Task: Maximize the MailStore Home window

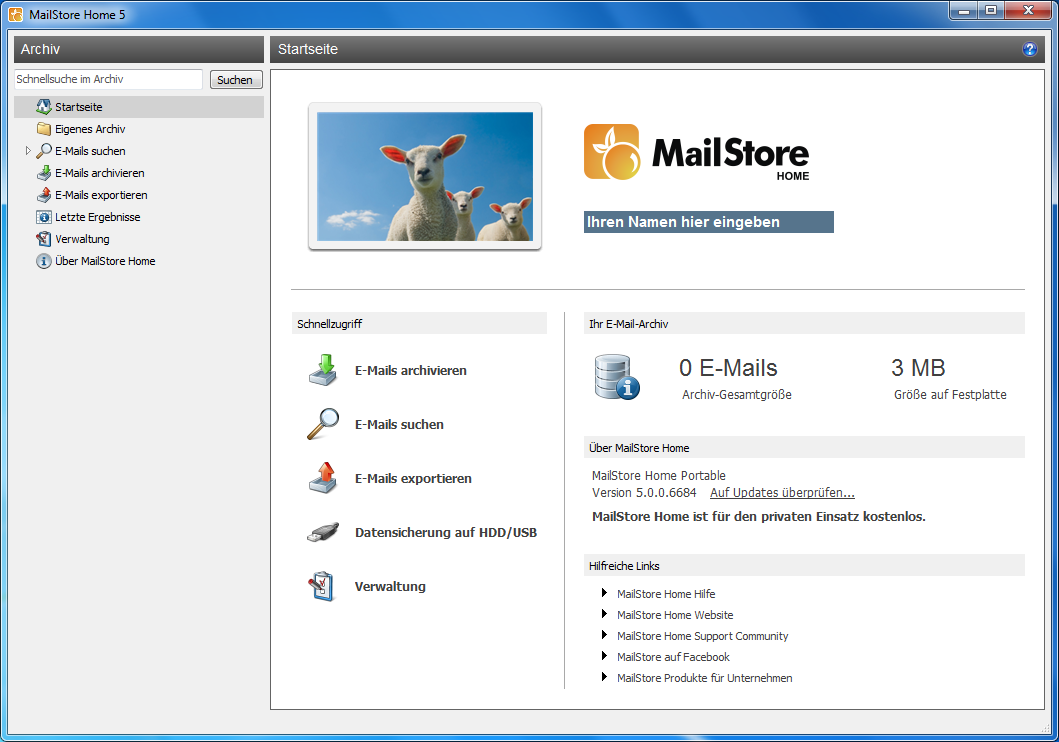Action: pyautogui.click(x=991, y=10)
